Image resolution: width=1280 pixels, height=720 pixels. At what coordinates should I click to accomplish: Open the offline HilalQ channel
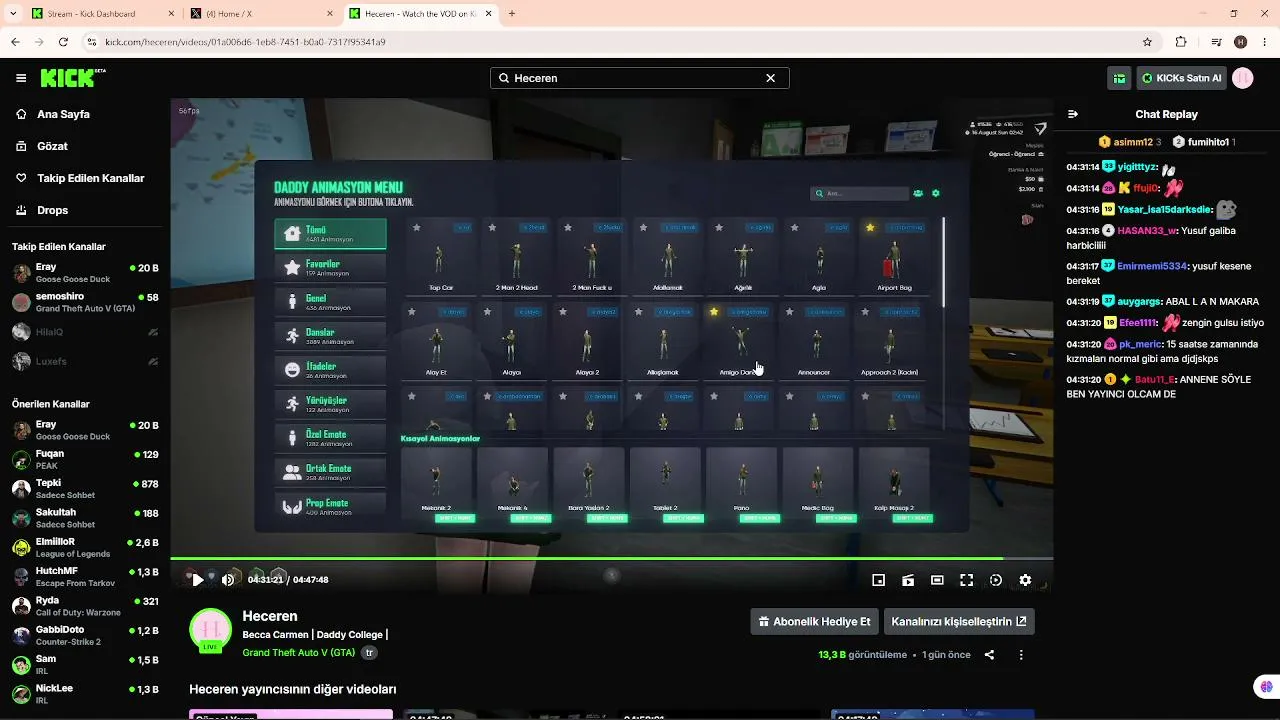coord(85,332)
